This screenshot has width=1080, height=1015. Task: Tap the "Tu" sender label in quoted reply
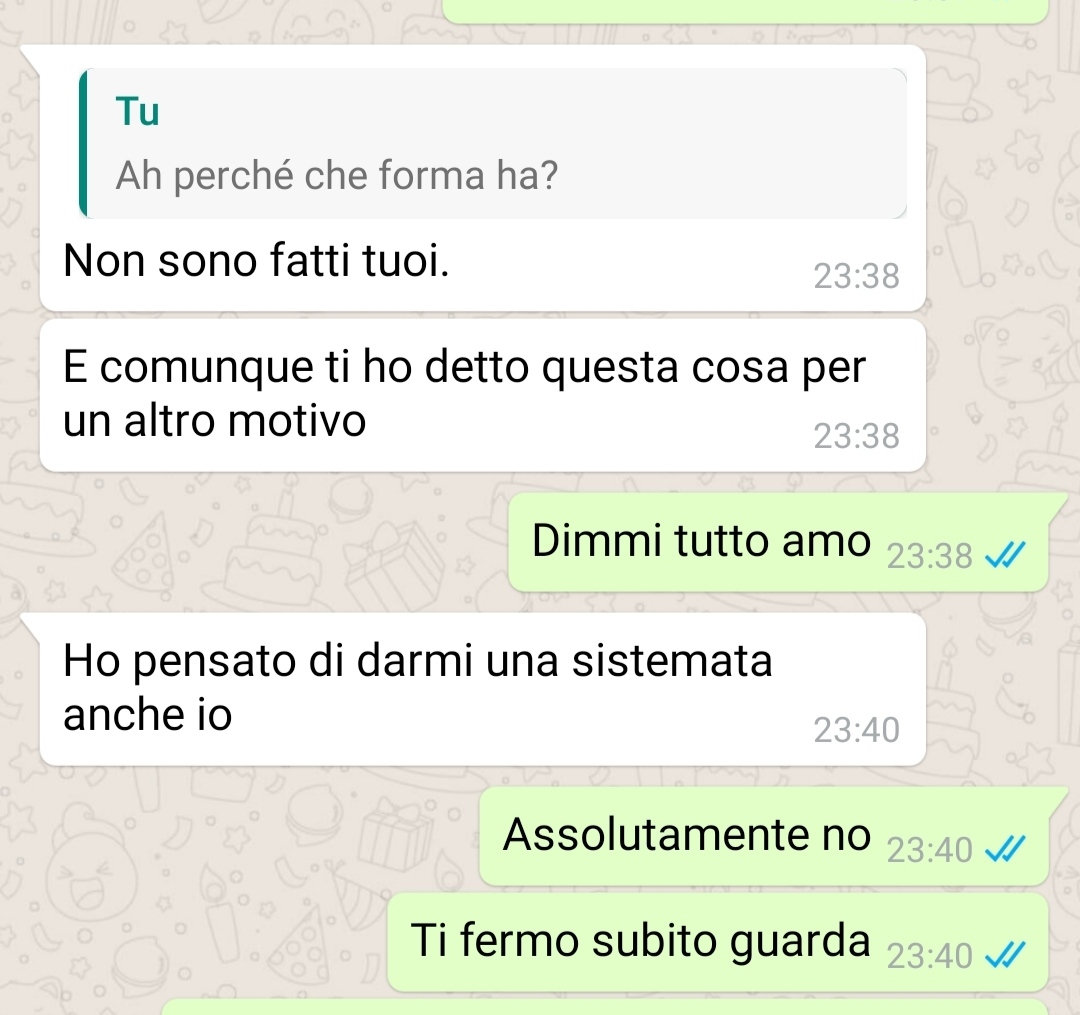click(138, 112)
